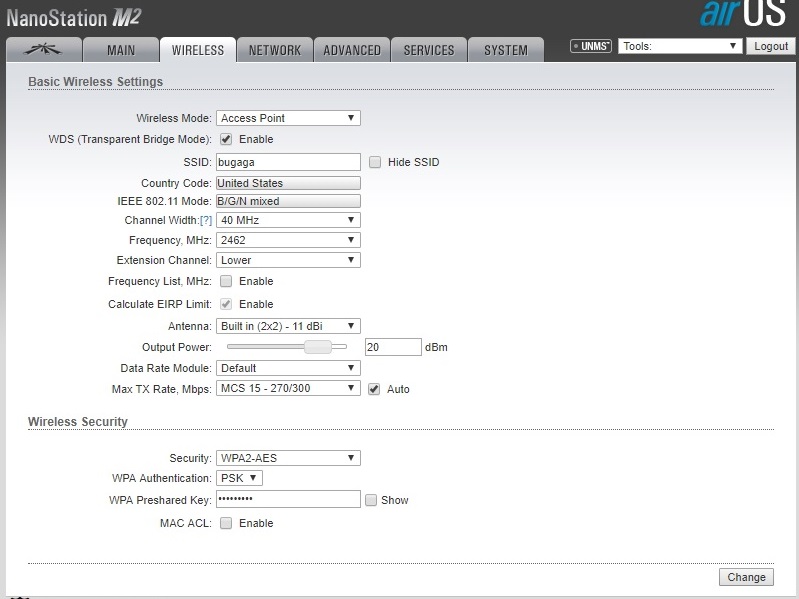The height and width of the screenshot is (599, 799).
Task: Click the Output Power dBm field
Action: click(393, 347)
